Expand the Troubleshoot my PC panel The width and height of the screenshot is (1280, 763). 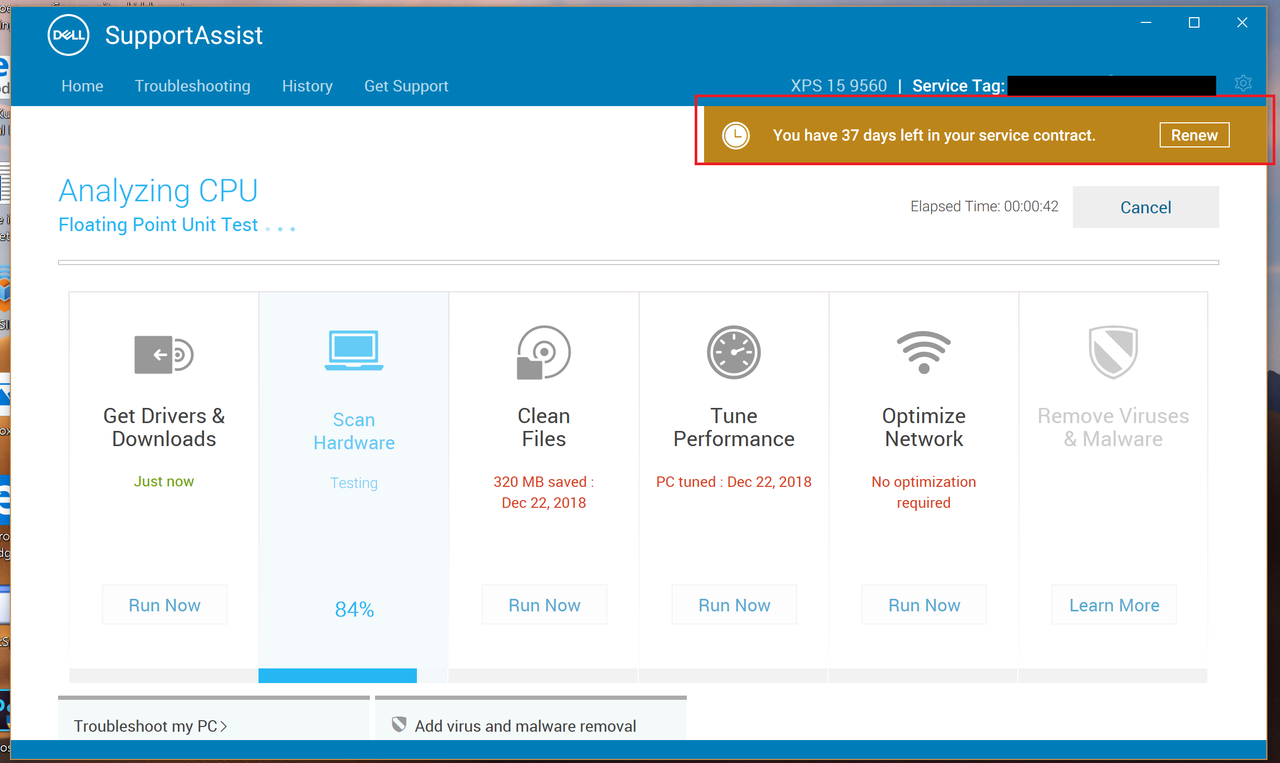click(214, 719)
